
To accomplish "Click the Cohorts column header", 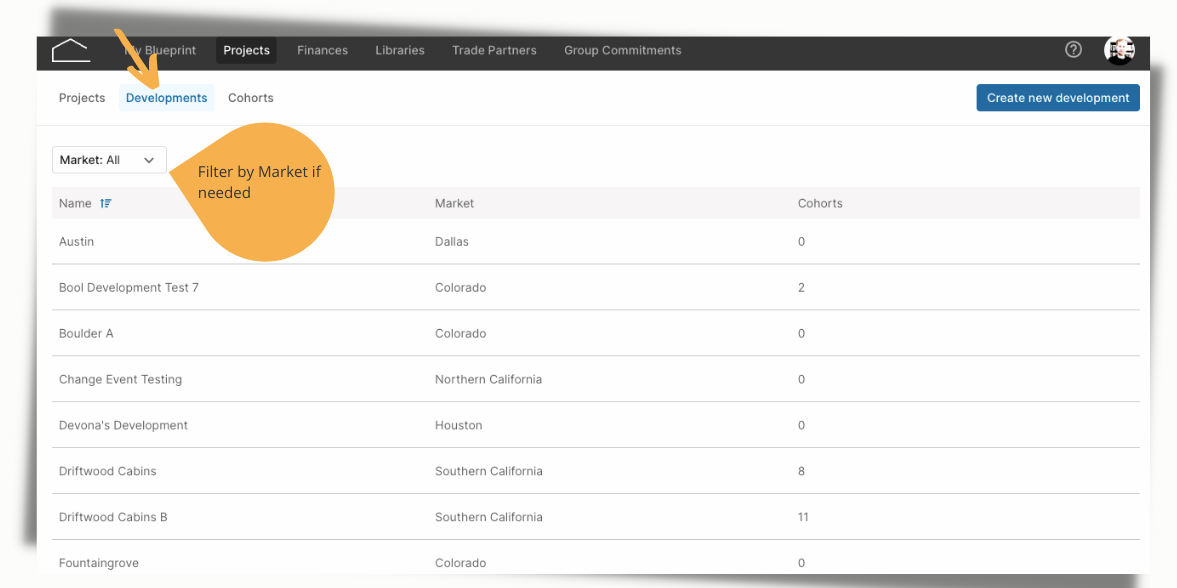I will coord(820,204).
